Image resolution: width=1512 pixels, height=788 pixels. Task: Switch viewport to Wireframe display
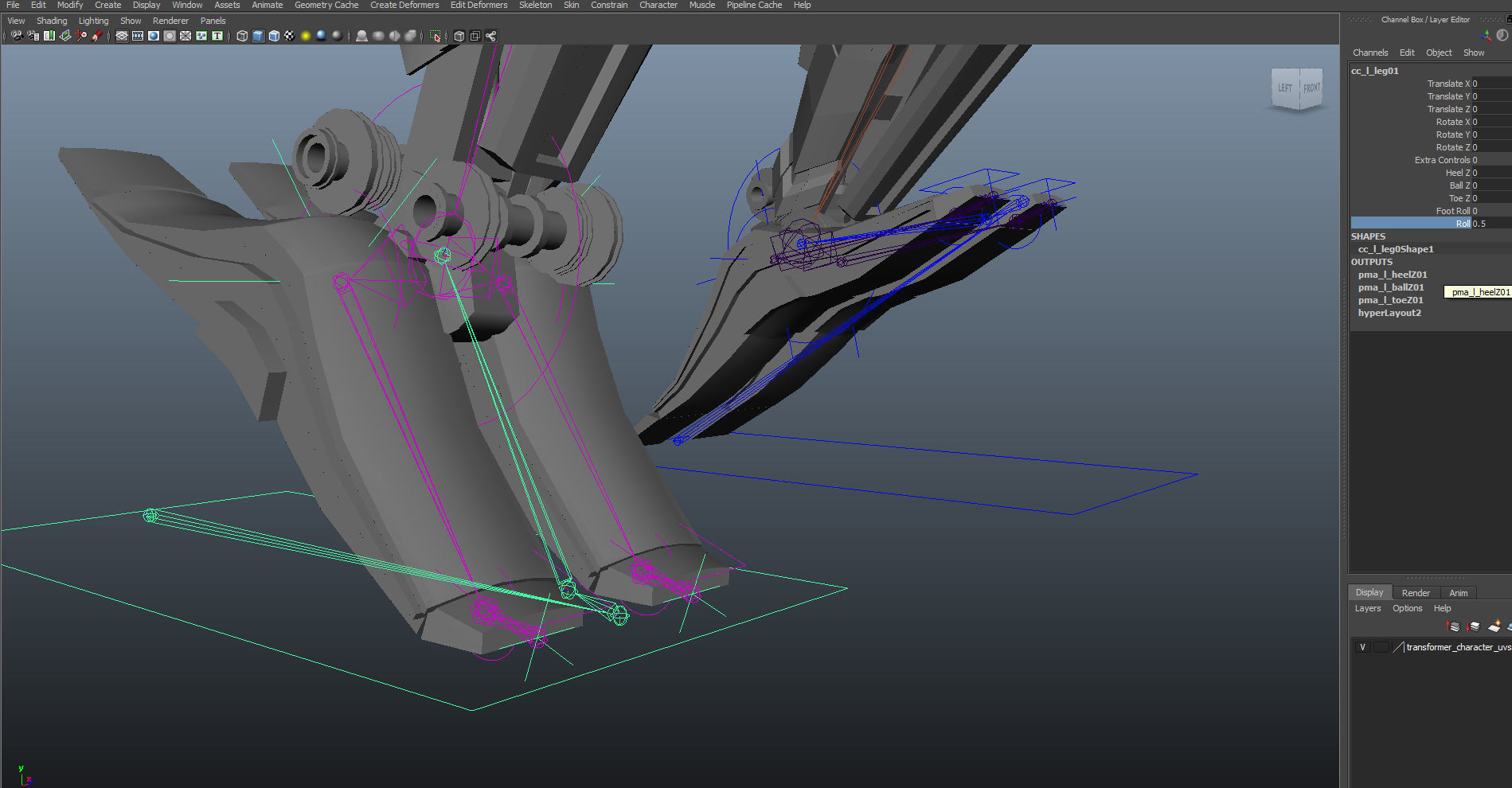(x=242, y=36)
